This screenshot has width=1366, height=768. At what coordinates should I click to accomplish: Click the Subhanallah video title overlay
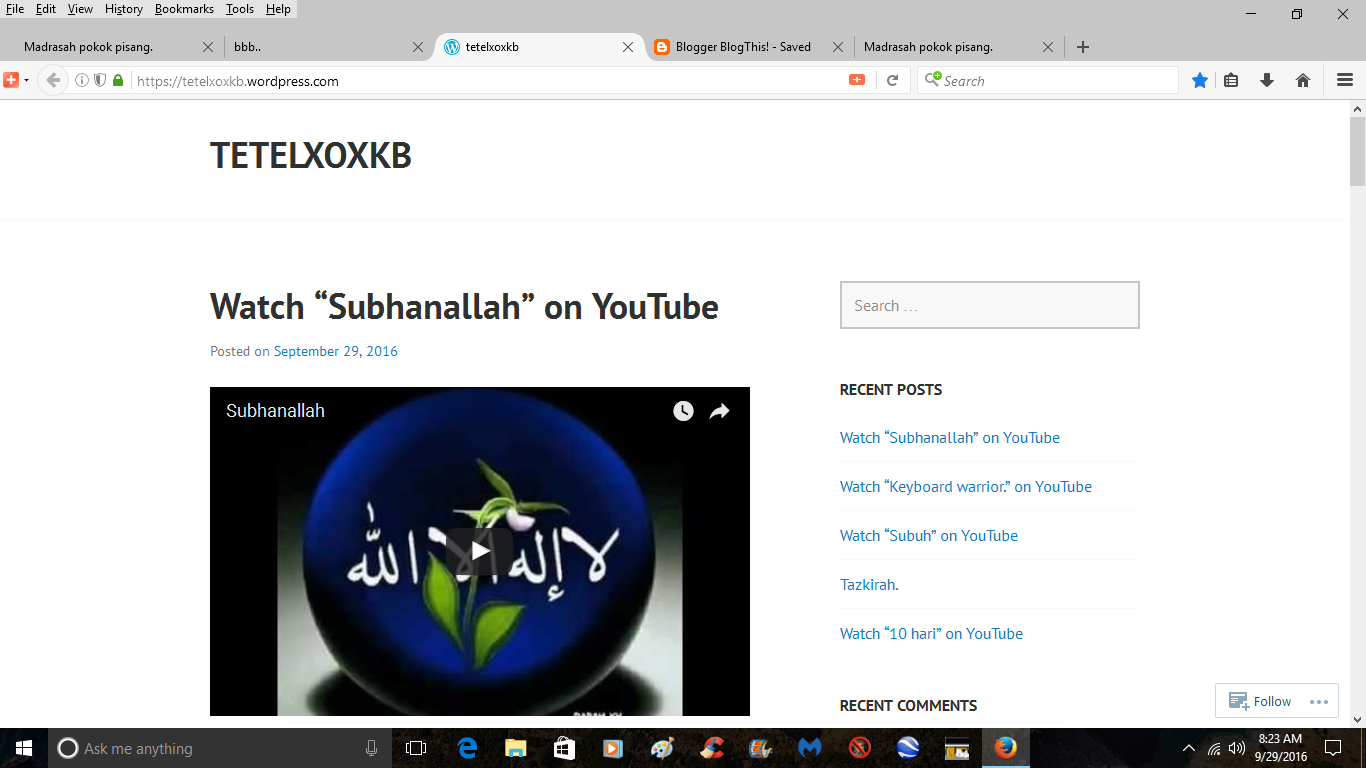[x=275, y=411]
